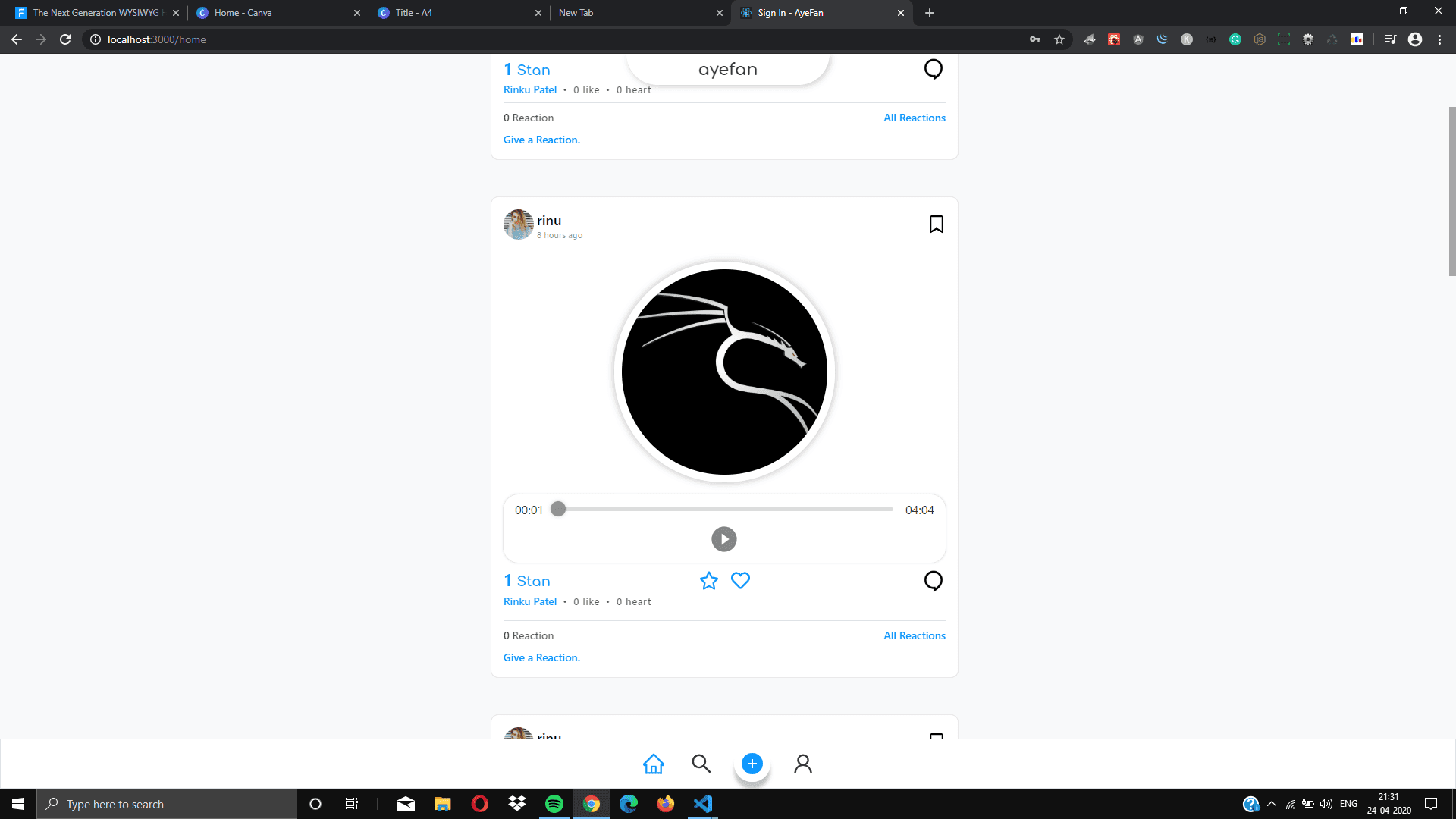Viewport: 1456px width, 819px height.
Task: Click rinu's profile avatar on audio post
Action: coord(519,224)
